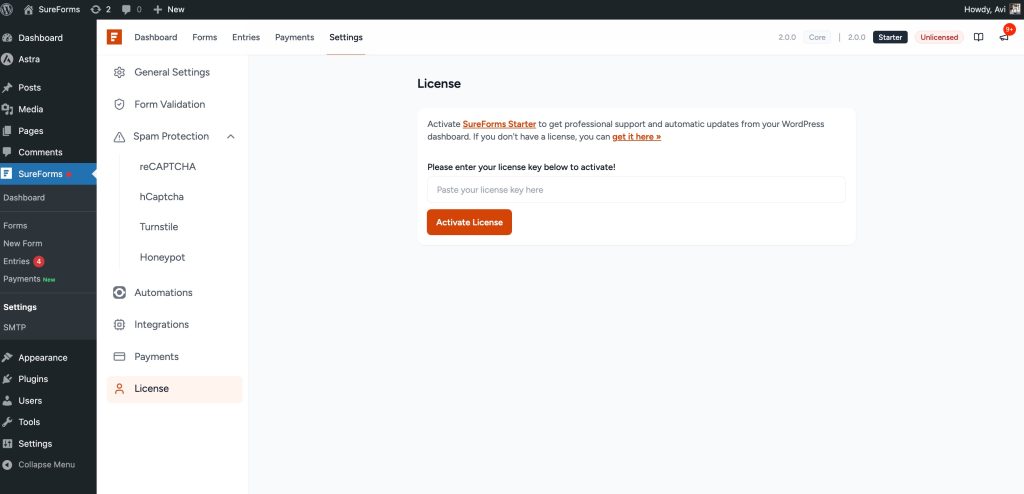Open Dashboard submenu under SureForms
This screenshot has width=1024, height=494.
click(x=24, y=198)
